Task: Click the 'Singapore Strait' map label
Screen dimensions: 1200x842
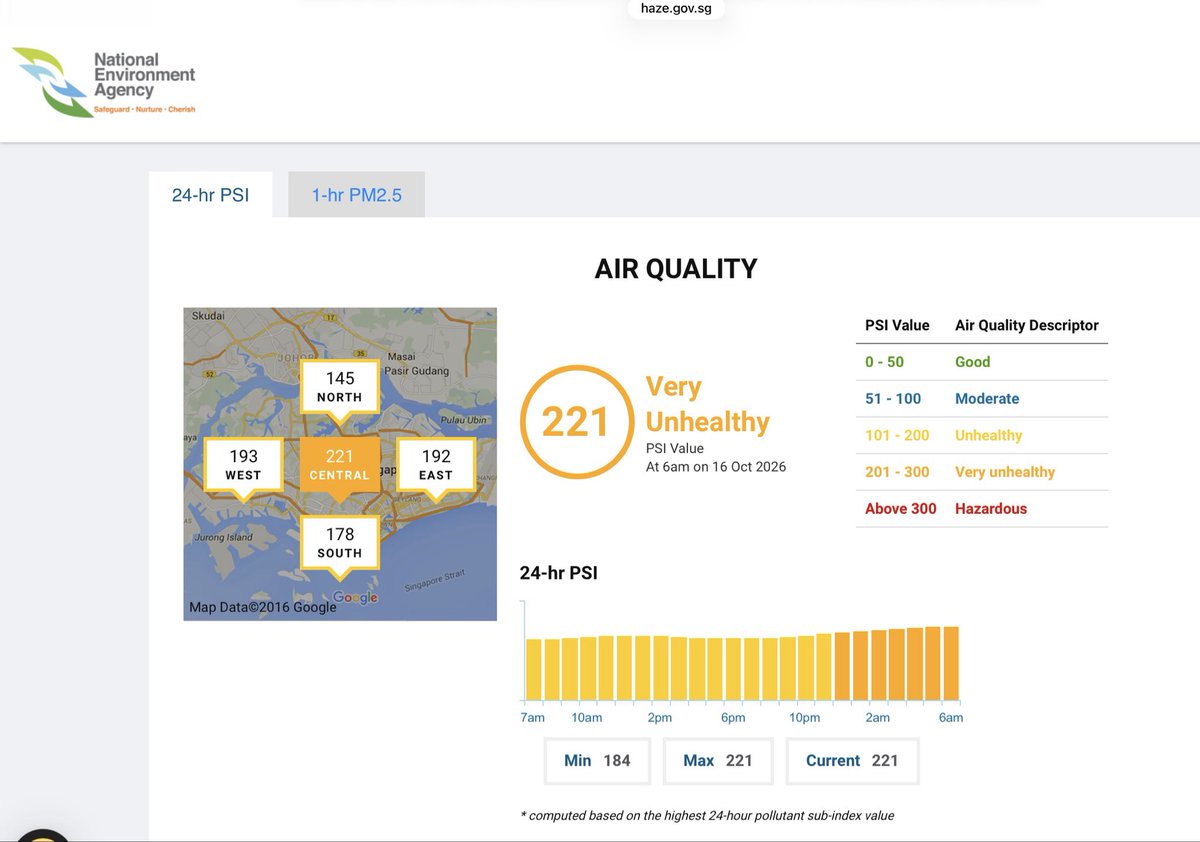Action: [x=435, y=579]
